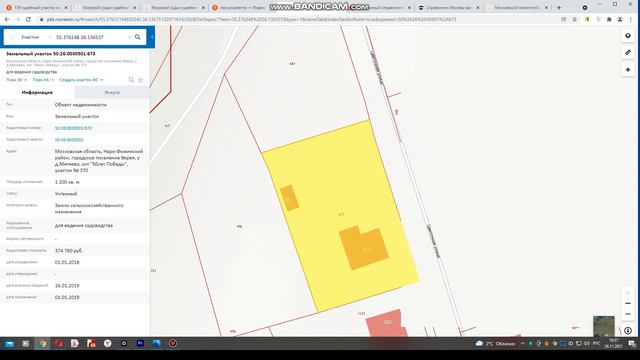Click the 'Объект недвижимости' type value
The height and width of the screenshot is (360, 640).
(x=81, y=105)
